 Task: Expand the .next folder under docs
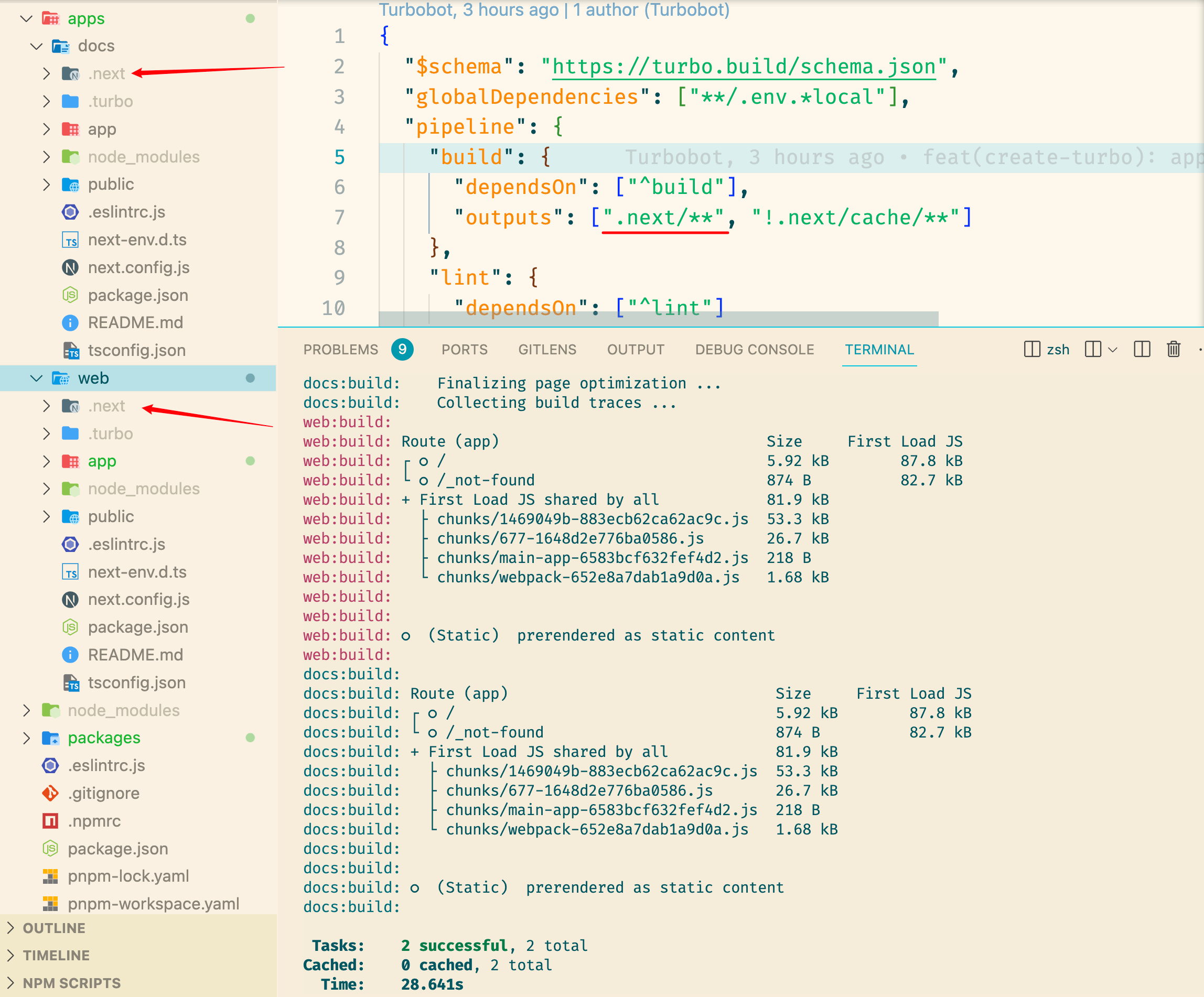pyautogui.click(x=47, y=73)
